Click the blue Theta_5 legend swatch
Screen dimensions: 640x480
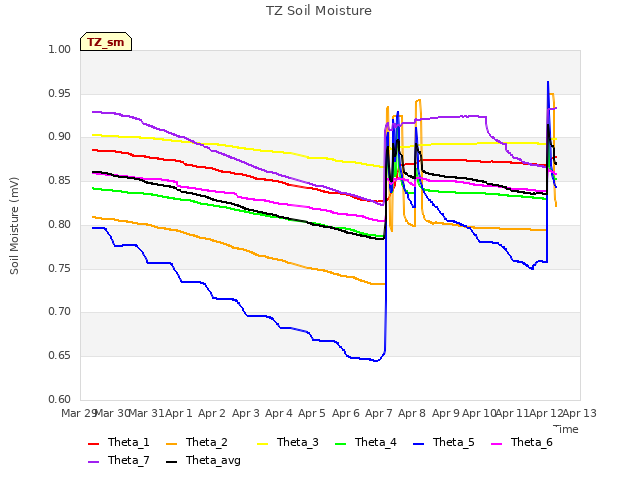pos(418,443)
